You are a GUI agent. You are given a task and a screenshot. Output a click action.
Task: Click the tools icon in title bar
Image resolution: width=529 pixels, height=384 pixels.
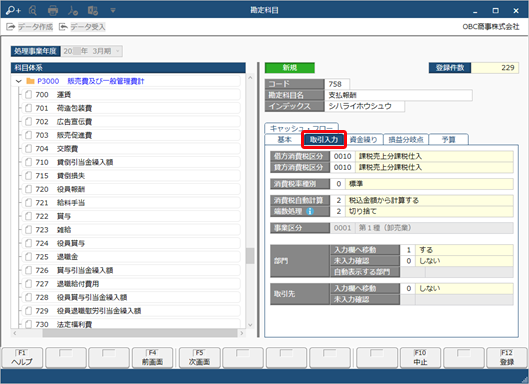[73, 11]
